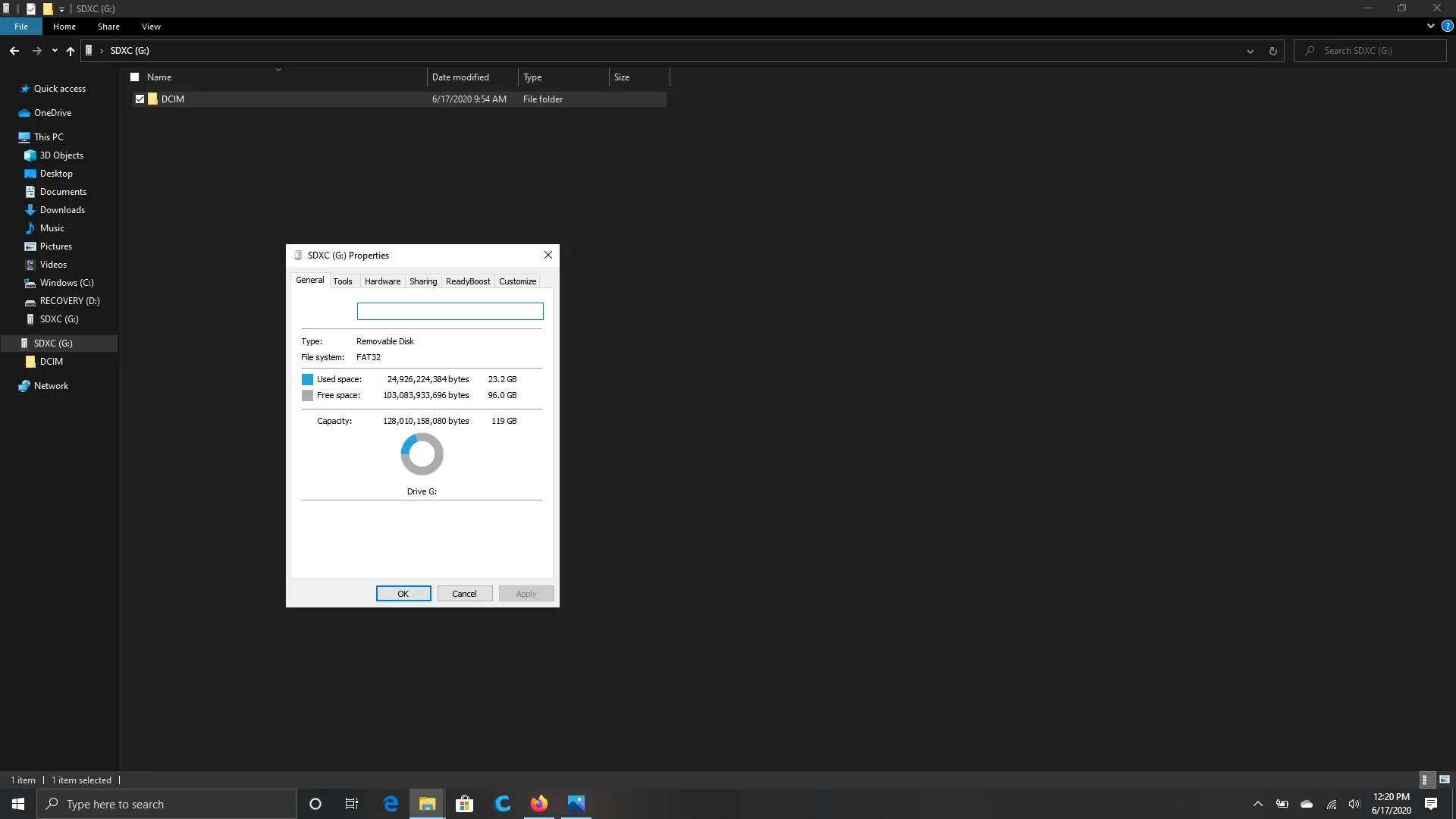Click taskbar search box
This screenshot has height=819, width=1456.
(x=167, y=804)
